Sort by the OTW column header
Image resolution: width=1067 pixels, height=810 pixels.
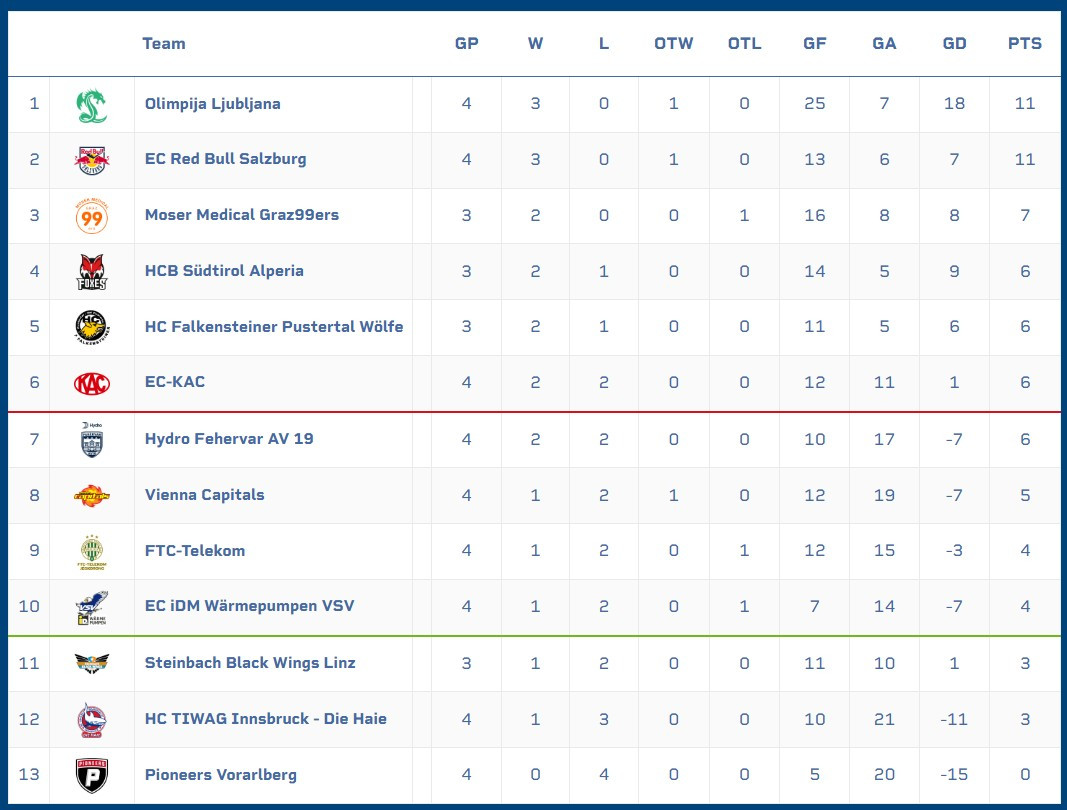(674, 44)
